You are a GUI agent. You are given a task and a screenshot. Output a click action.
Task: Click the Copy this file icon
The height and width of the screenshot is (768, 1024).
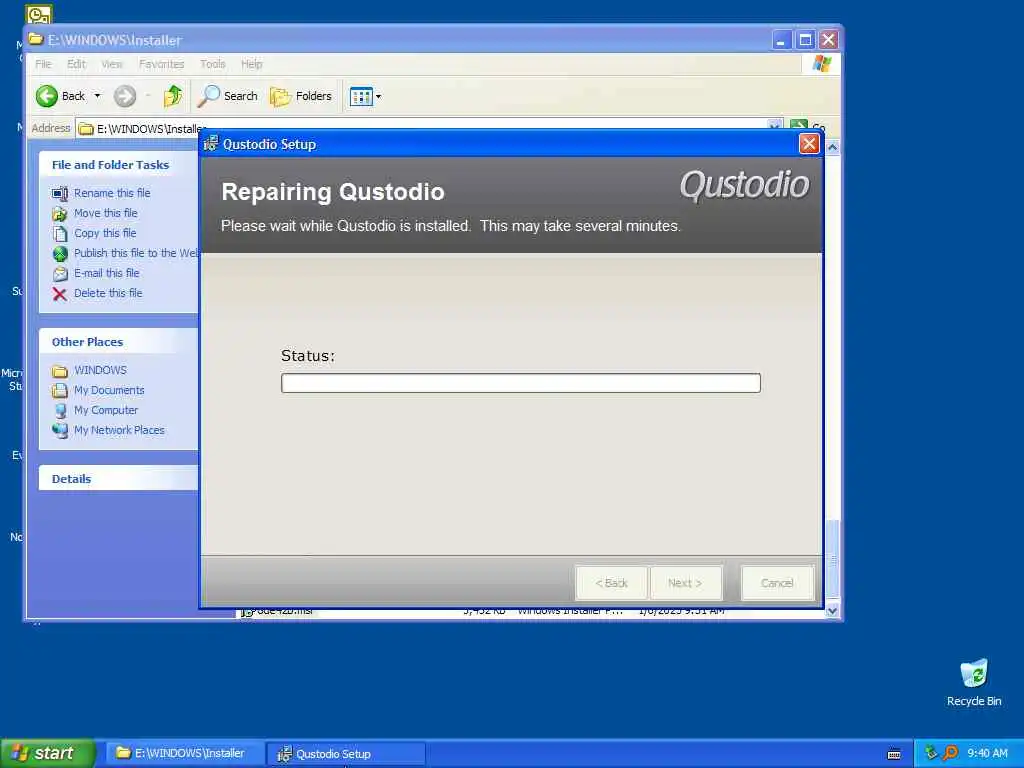59,234
